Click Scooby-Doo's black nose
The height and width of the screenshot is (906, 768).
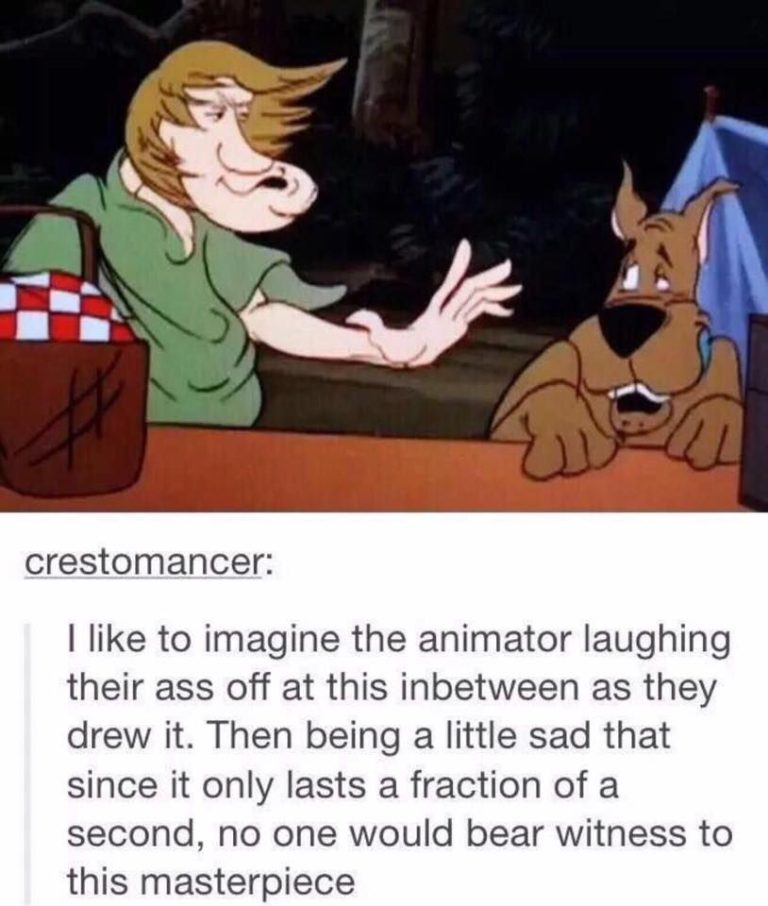pyautogui.click(x=633, y=325)
